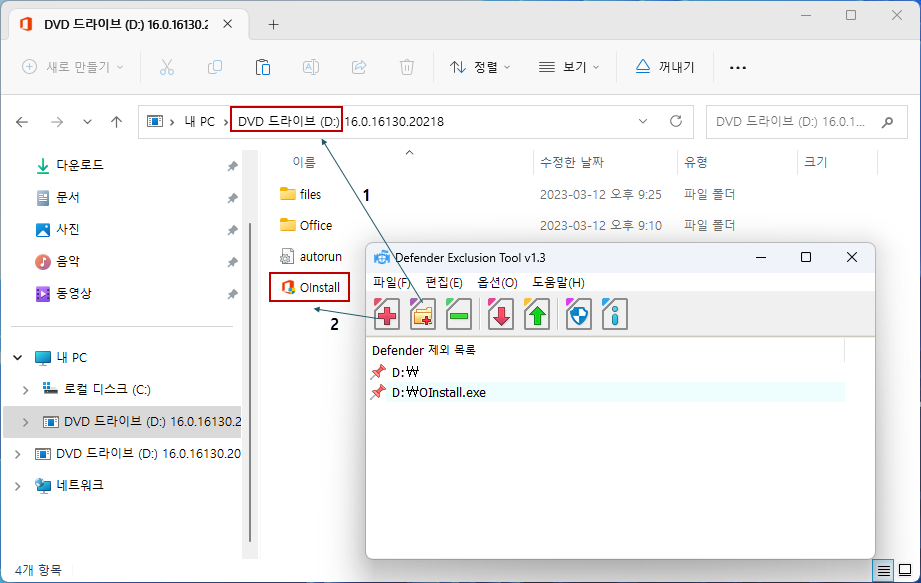Image resolution: width=921 pixels, height=583 pixels.
Task: Open the three-dot more options menu
Action: 738,68
